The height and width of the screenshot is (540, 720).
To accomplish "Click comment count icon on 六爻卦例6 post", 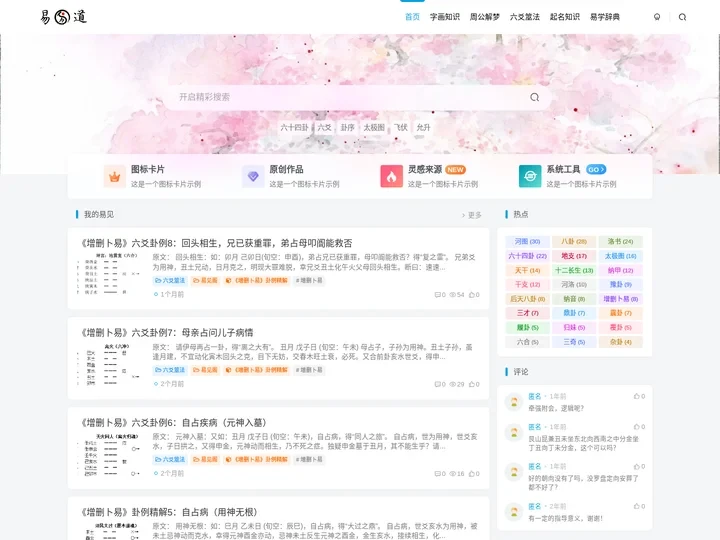I will coord(438,473).
